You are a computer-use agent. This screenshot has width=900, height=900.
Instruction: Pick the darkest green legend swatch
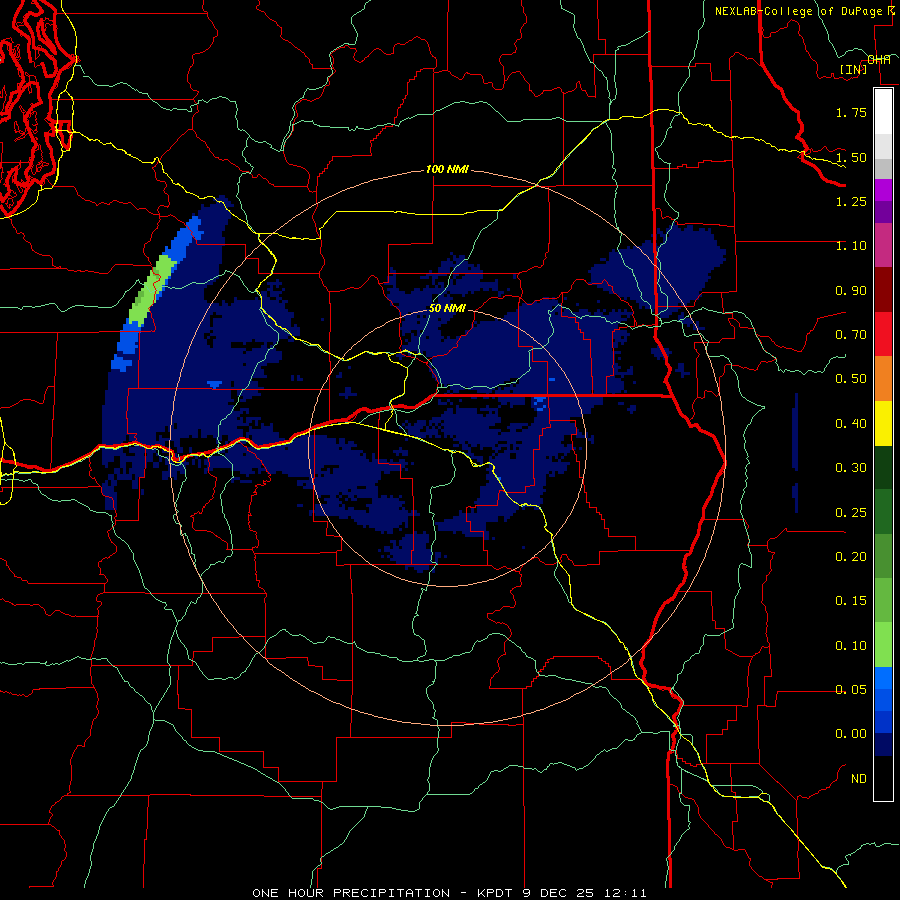coord(883,467)
